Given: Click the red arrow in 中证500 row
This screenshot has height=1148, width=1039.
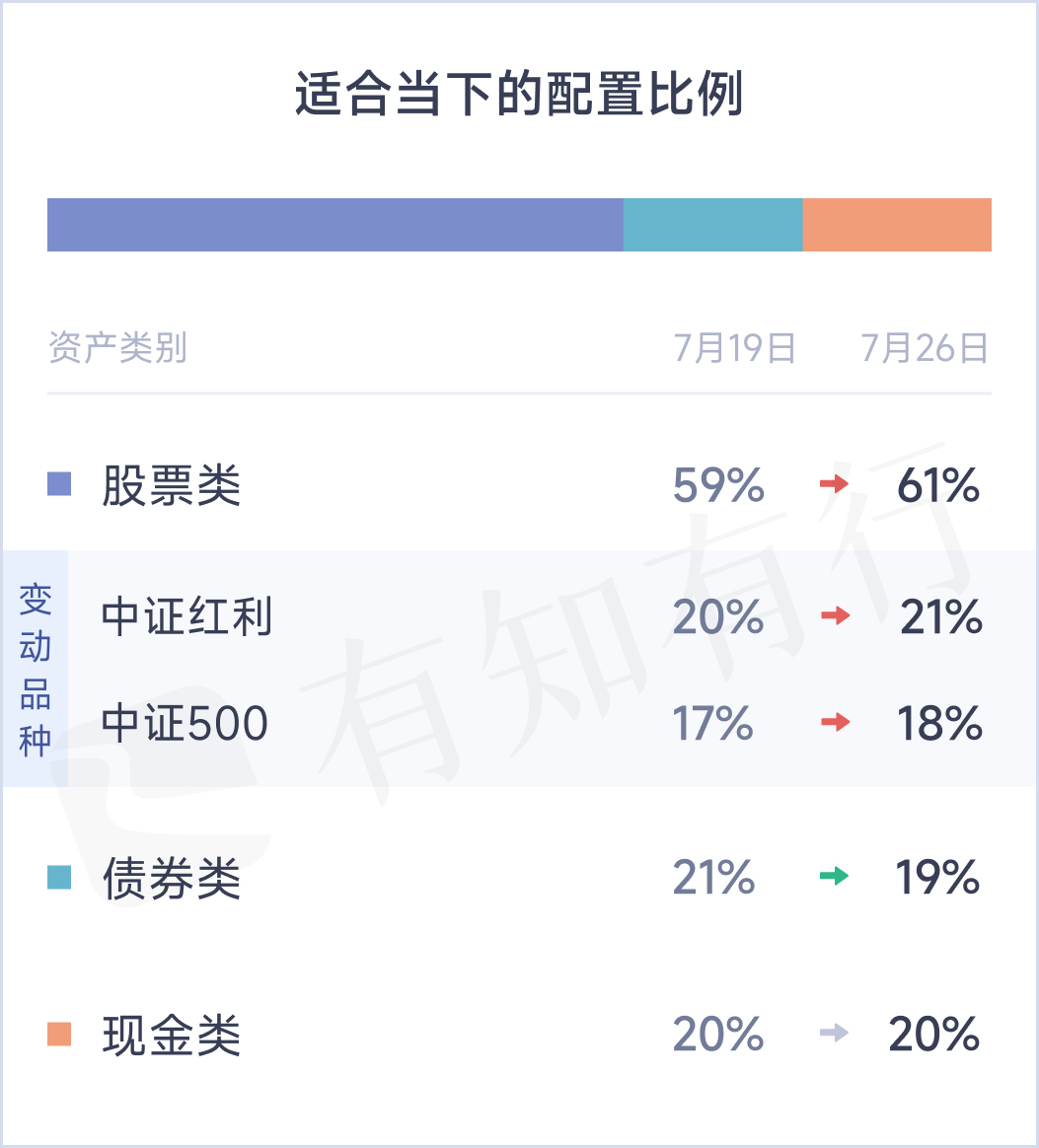Looking at the screenshot, I should tap(835, 723).
